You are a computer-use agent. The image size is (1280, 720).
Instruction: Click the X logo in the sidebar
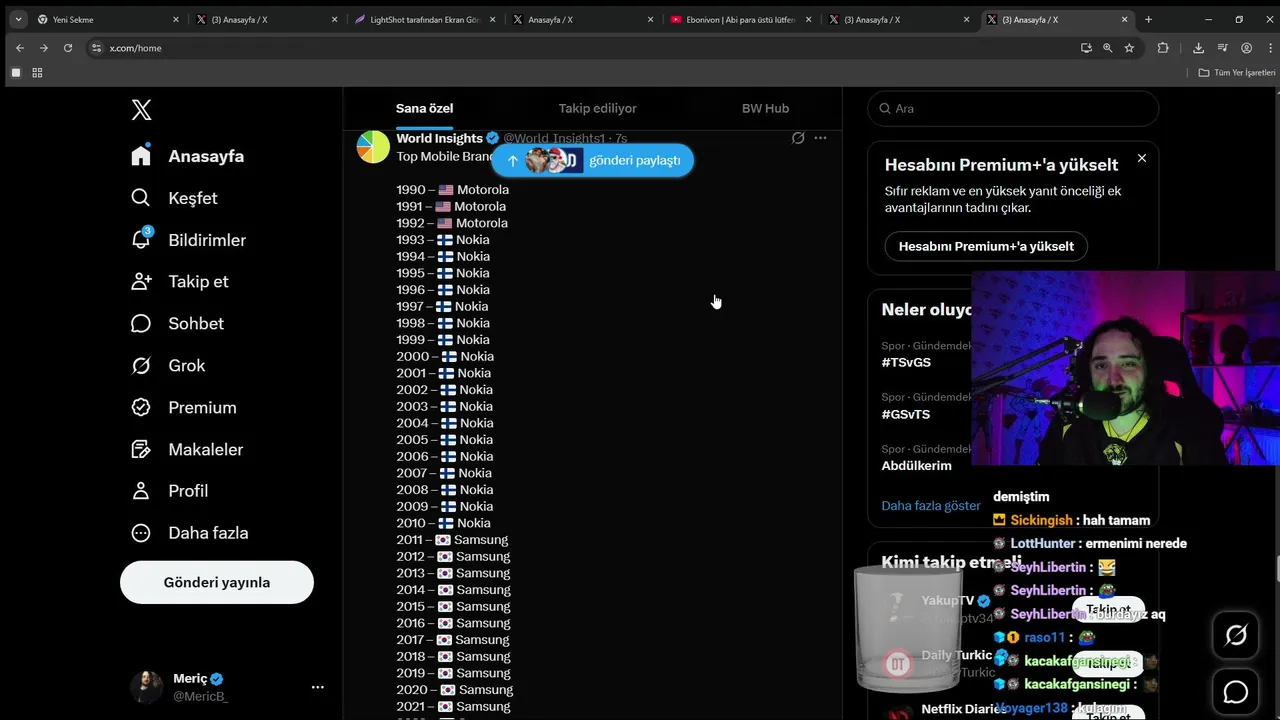pyautogui.click(x=142, y=110)
